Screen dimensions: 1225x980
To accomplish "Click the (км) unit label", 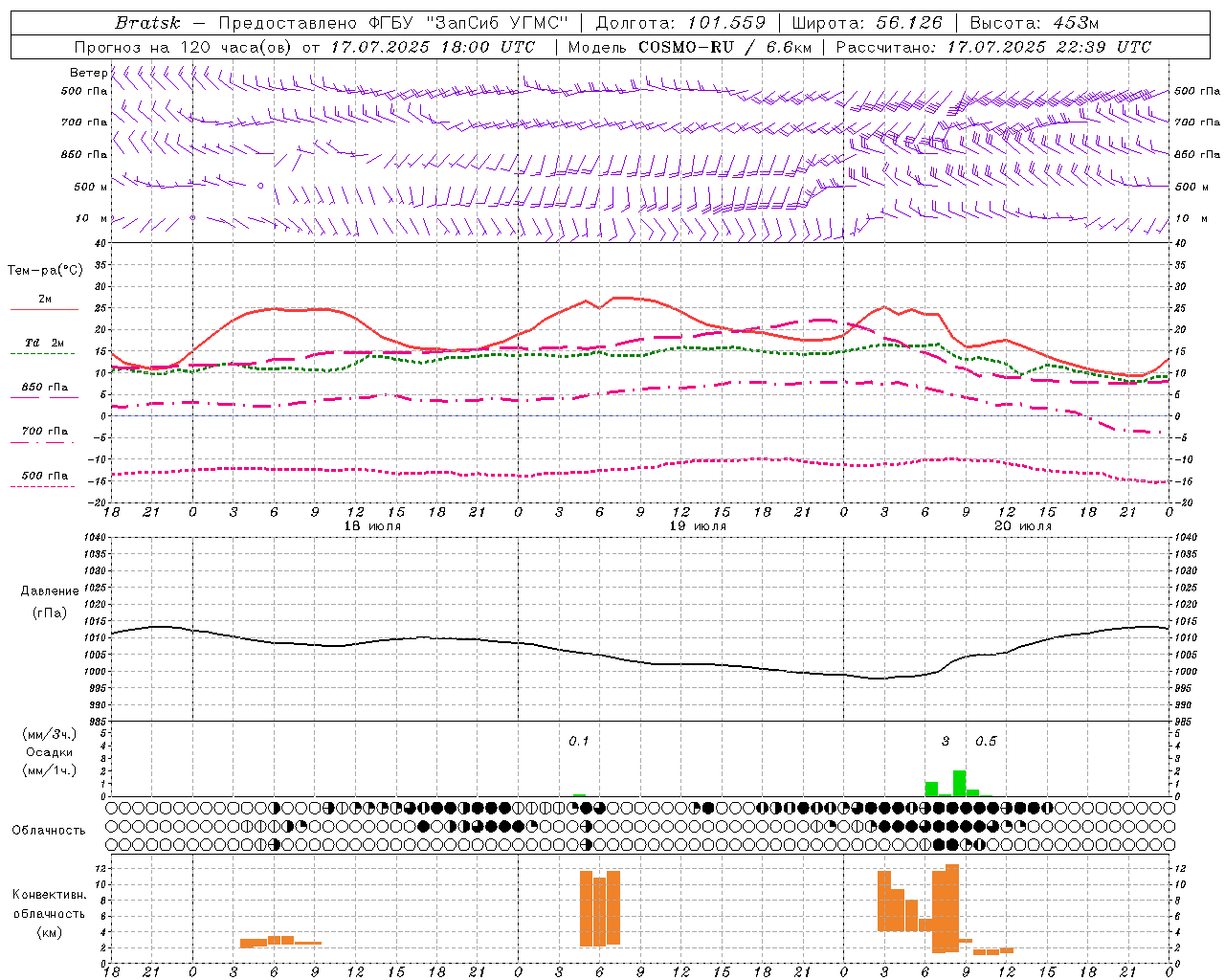I will (x=50, y=932).
